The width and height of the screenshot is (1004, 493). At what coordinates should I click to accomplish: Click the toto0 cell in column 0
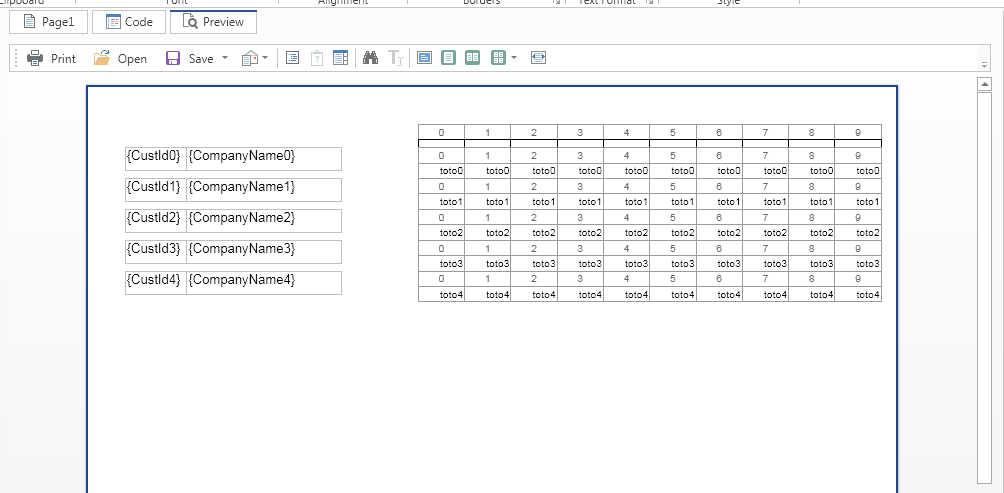[442, 171]
